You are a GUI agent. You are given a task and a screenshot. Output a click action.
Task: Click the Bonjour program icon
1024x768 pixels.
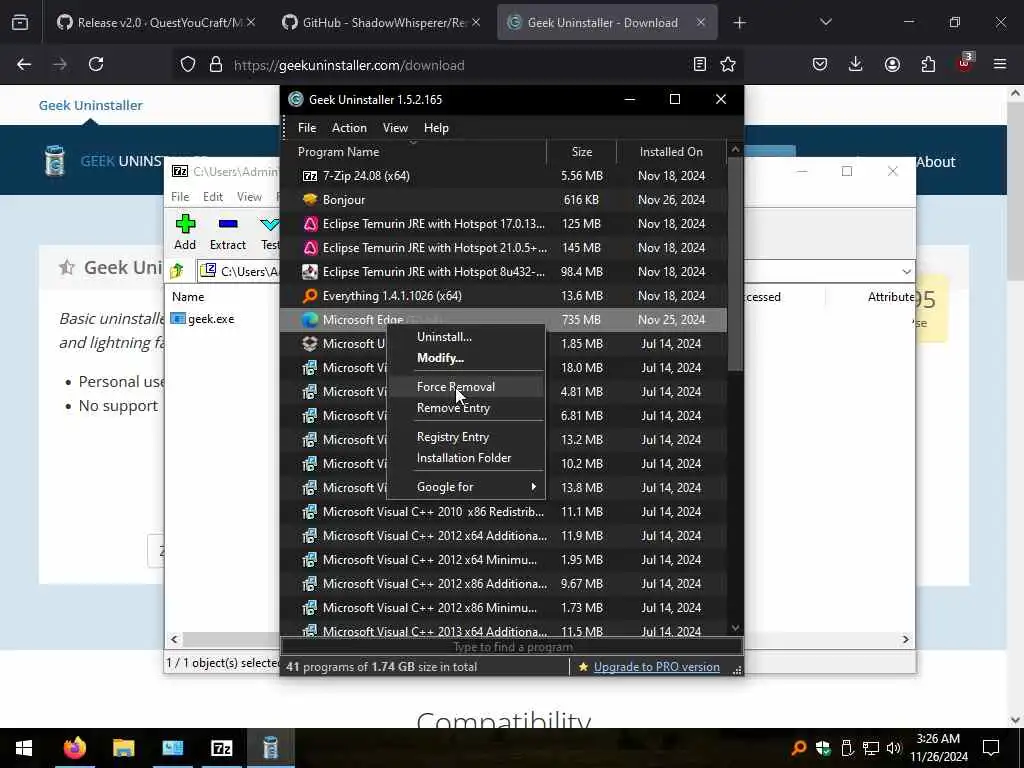coord(310,200)
